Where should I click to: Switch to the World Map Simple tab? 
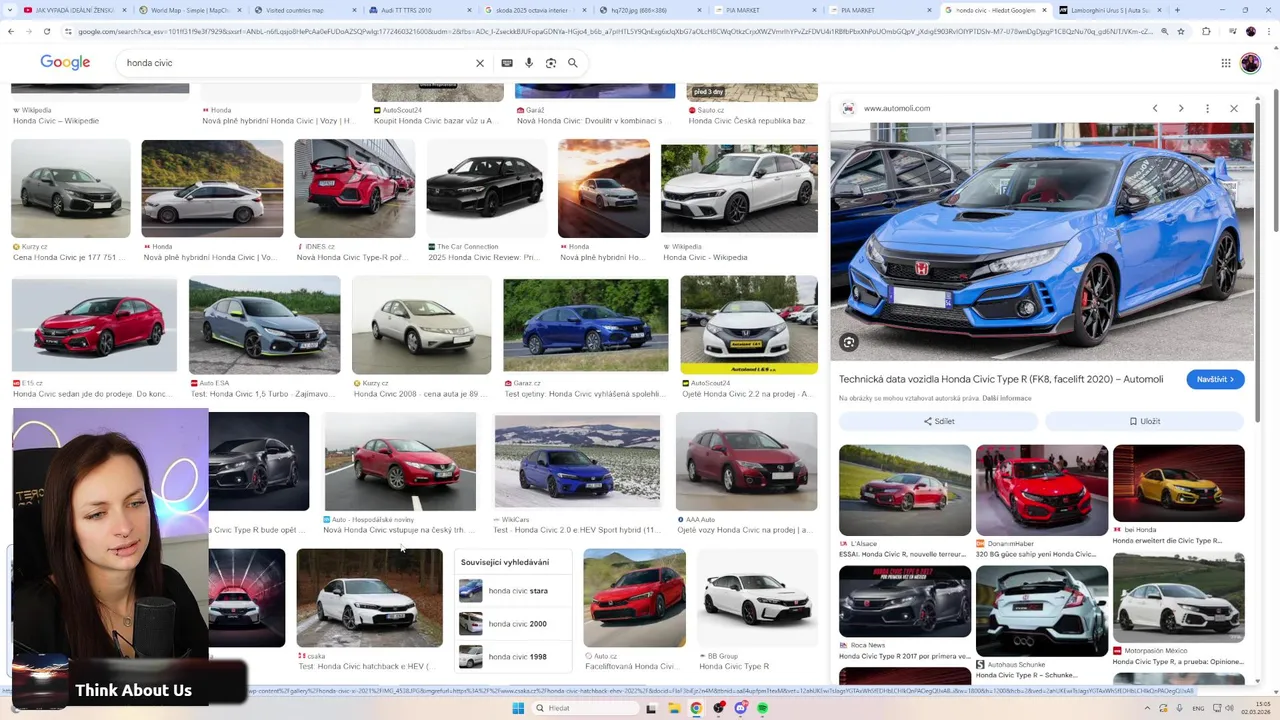(x=188, y=10)
